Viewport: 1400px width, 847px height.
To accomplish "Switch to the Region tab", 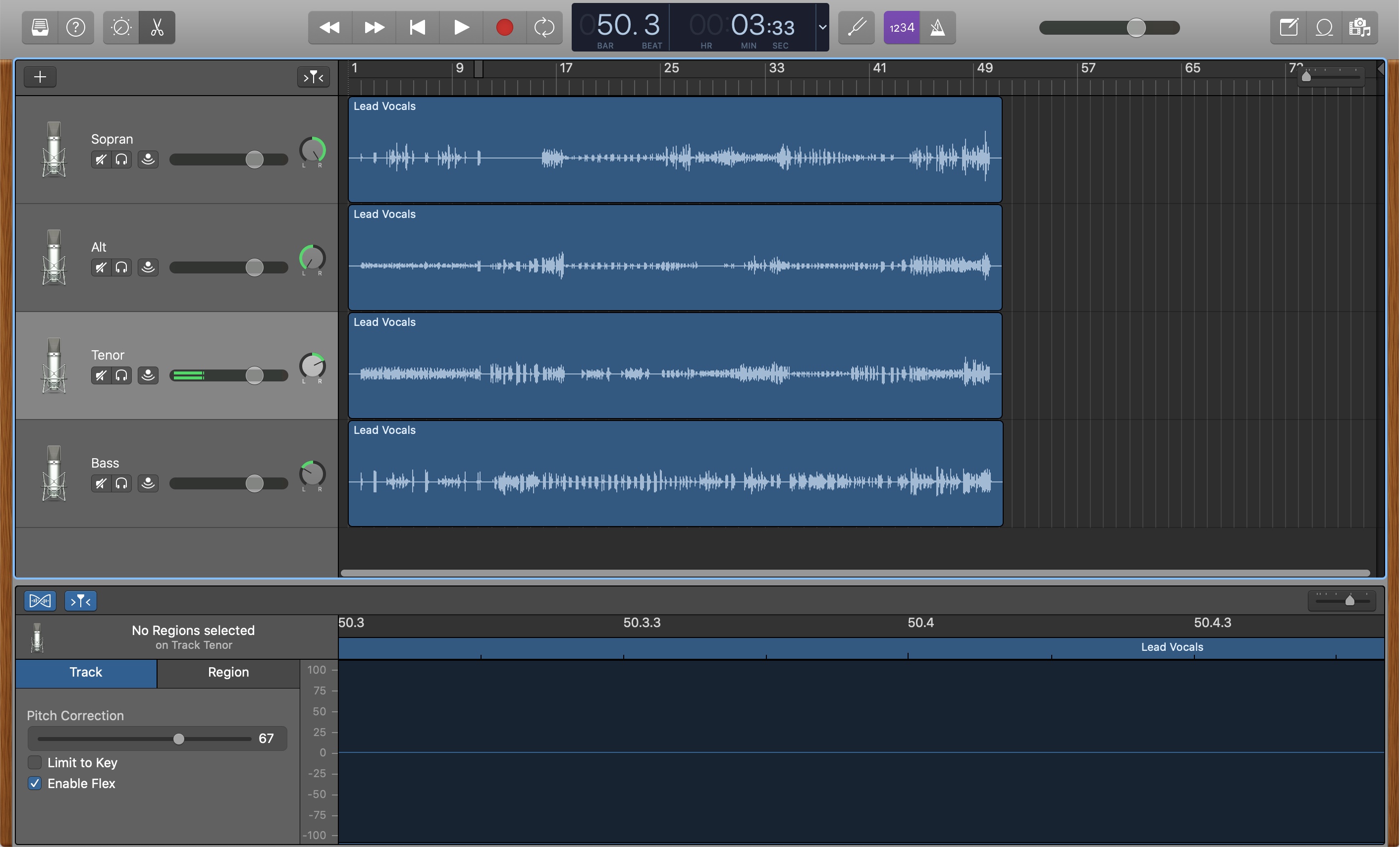I will [x=228, y=672].
